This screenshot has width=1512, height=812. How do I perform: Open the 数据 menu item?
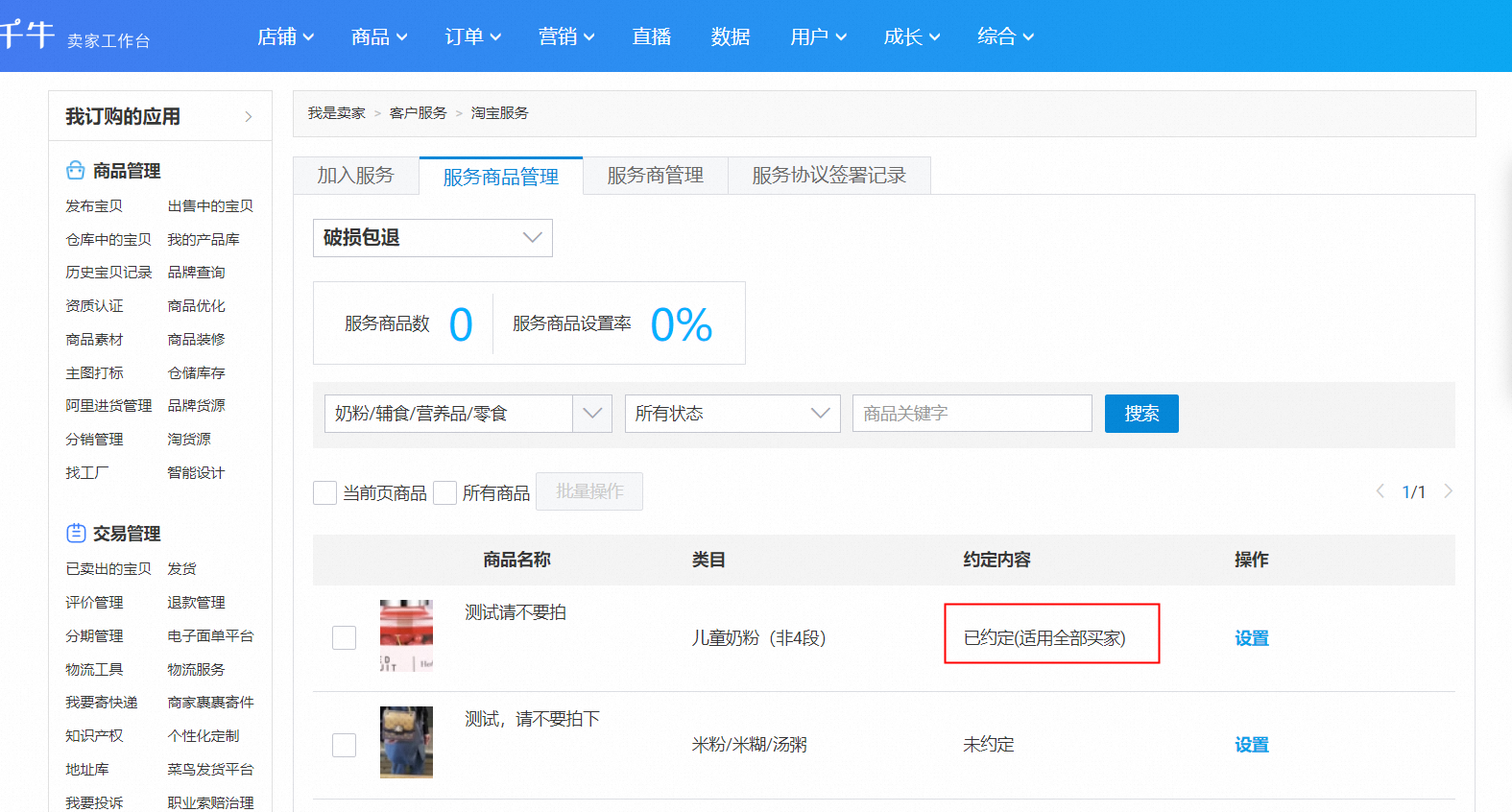click(x=731, y=36)
